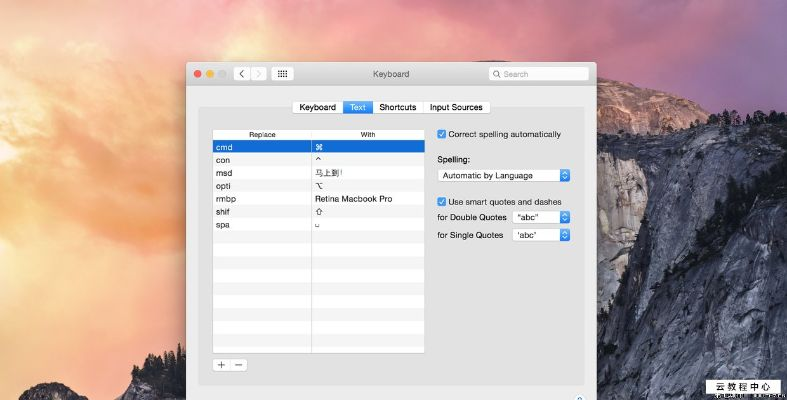The image size is (787, 400).
Task: Click the back navigation arrow
Action: click(242, 74)
